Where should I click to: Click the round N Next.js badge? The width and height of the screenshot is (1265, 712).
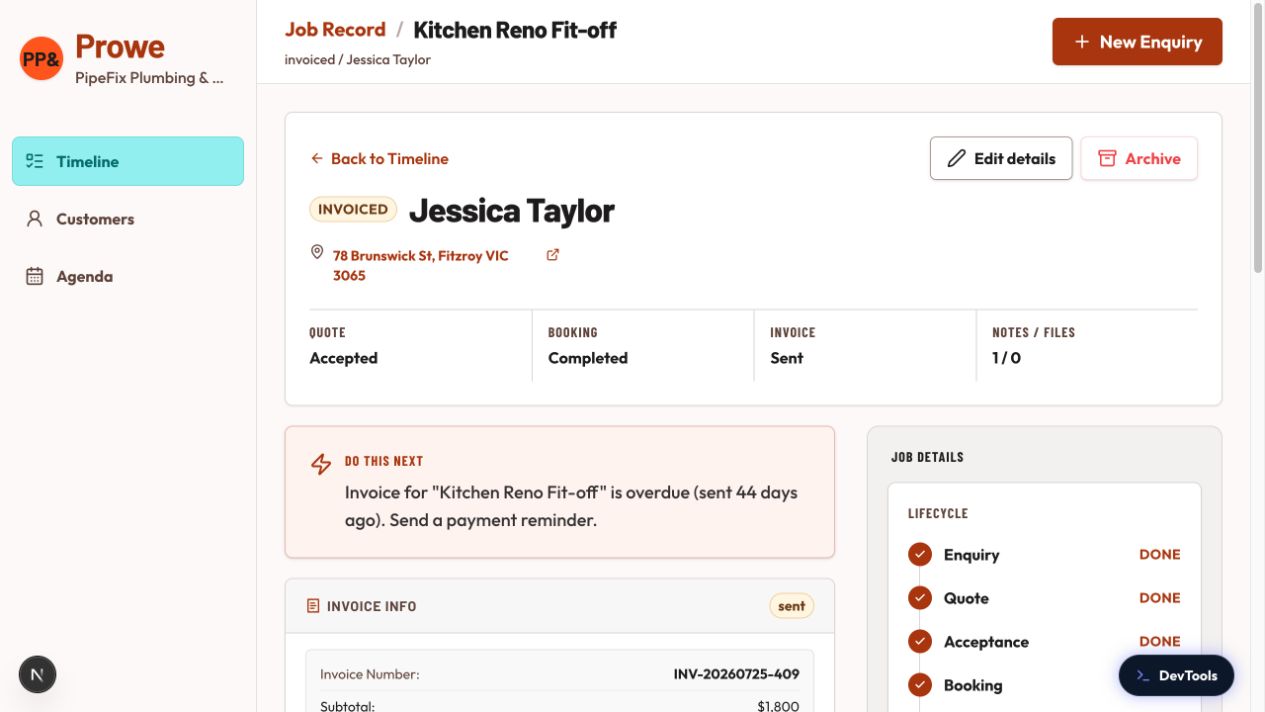[37, 675]
